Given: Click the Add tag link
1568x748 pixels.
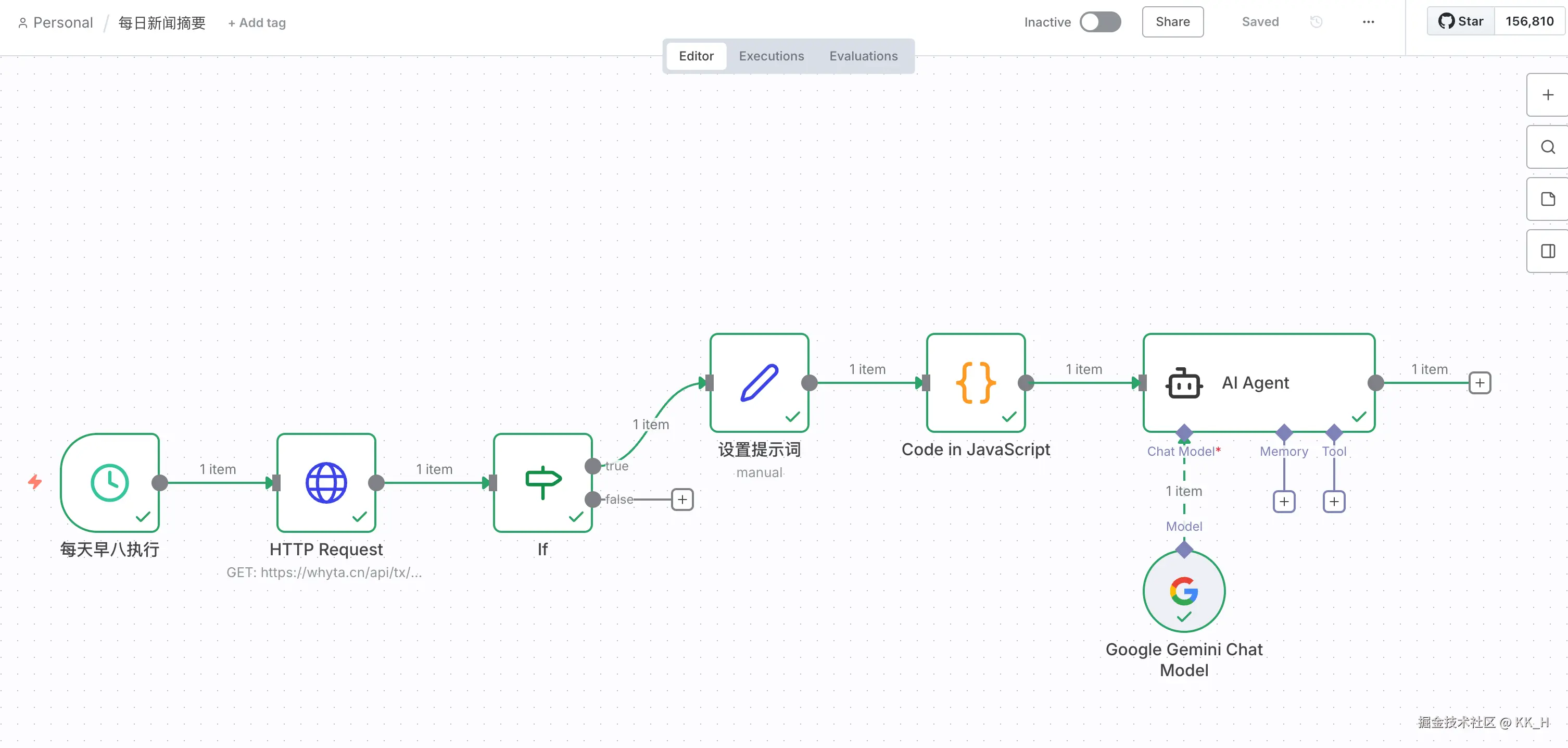Looking at the screenshot, I should click(257, 23).
